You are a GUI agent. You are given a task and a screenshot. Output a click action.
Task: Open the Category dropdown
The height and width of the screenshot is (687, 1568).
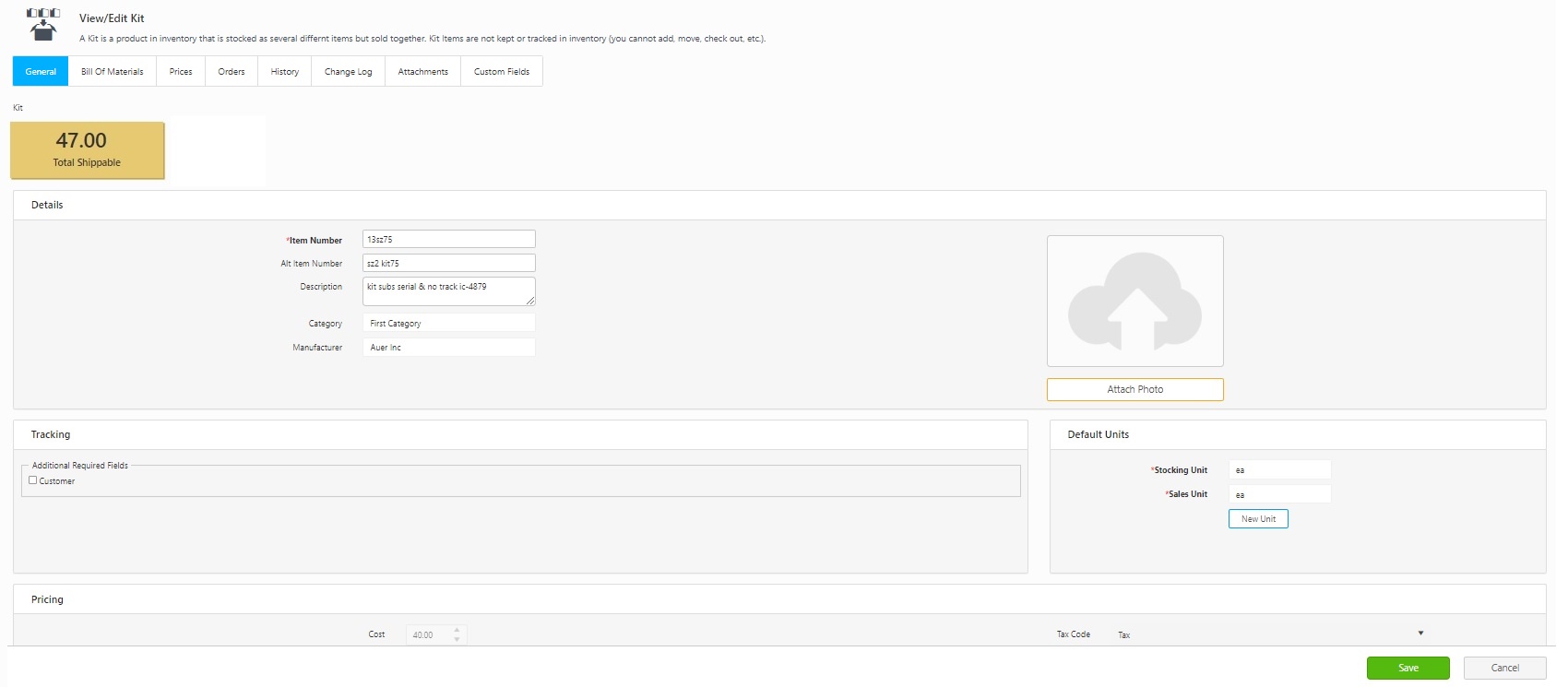pos(448,324)
